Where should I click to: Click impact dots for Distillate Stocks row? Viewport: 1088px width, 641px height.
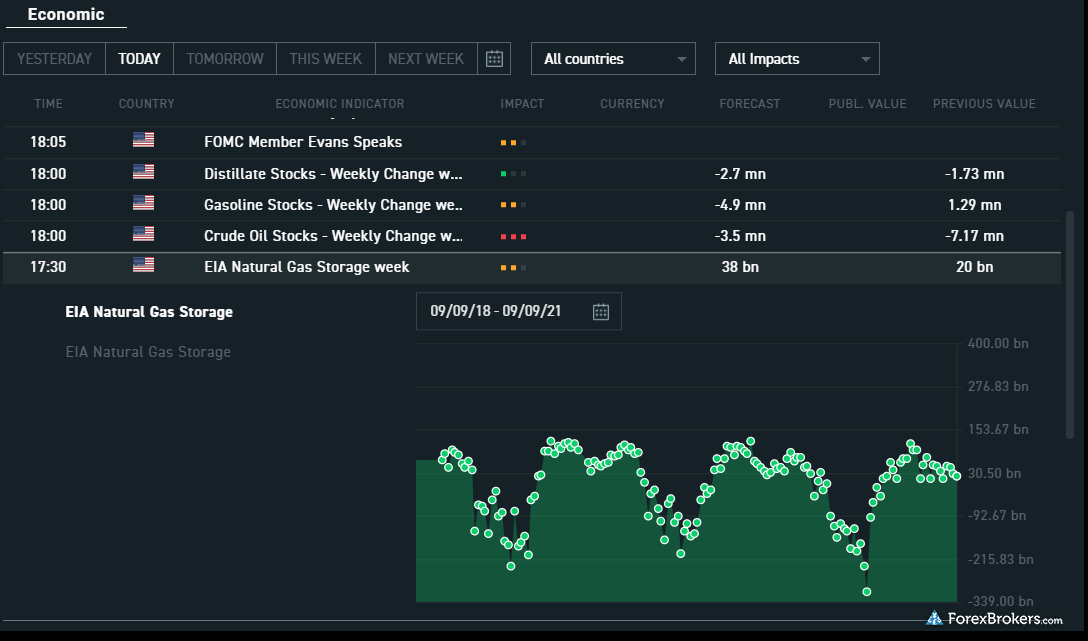coord(513,174)
